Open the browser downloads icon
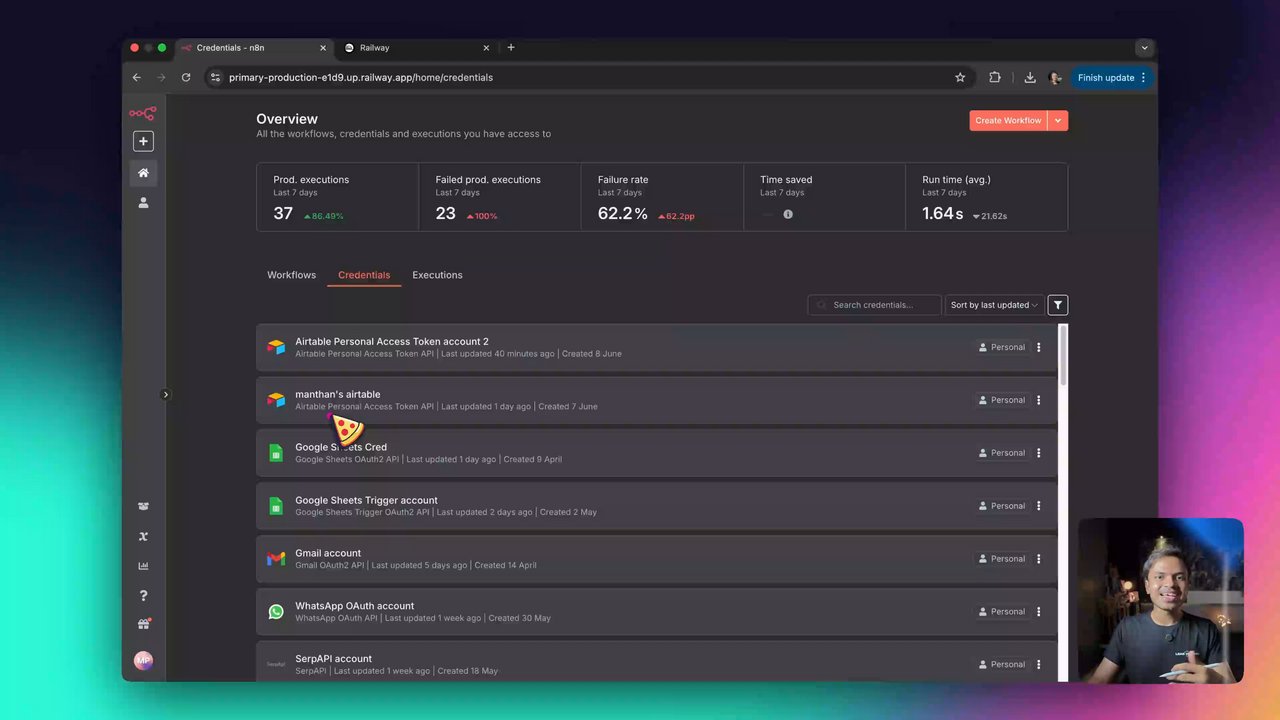 1030,77
